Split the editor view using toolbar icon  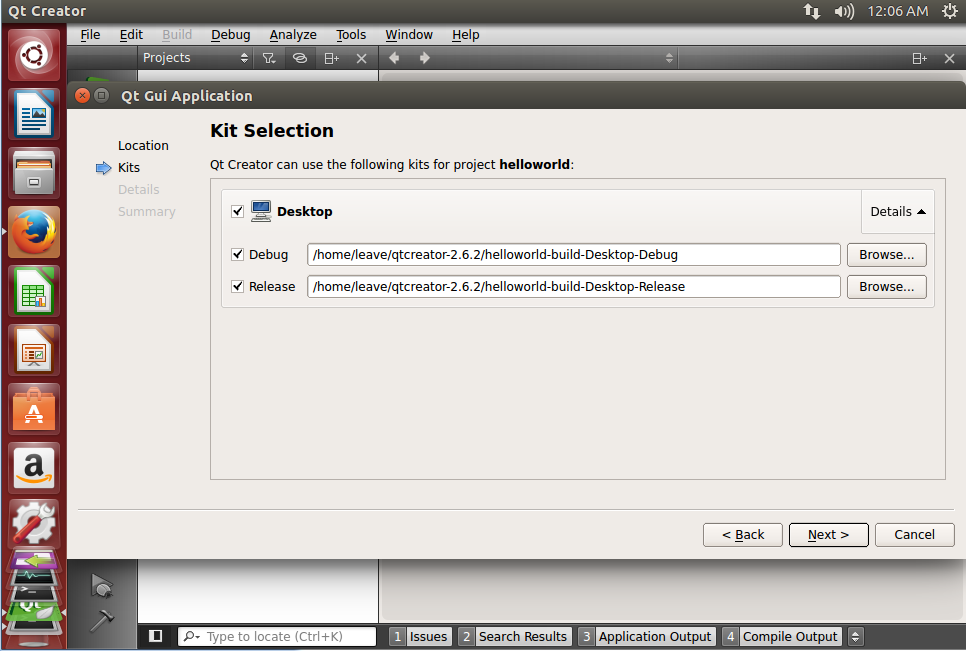click(919, 59)
